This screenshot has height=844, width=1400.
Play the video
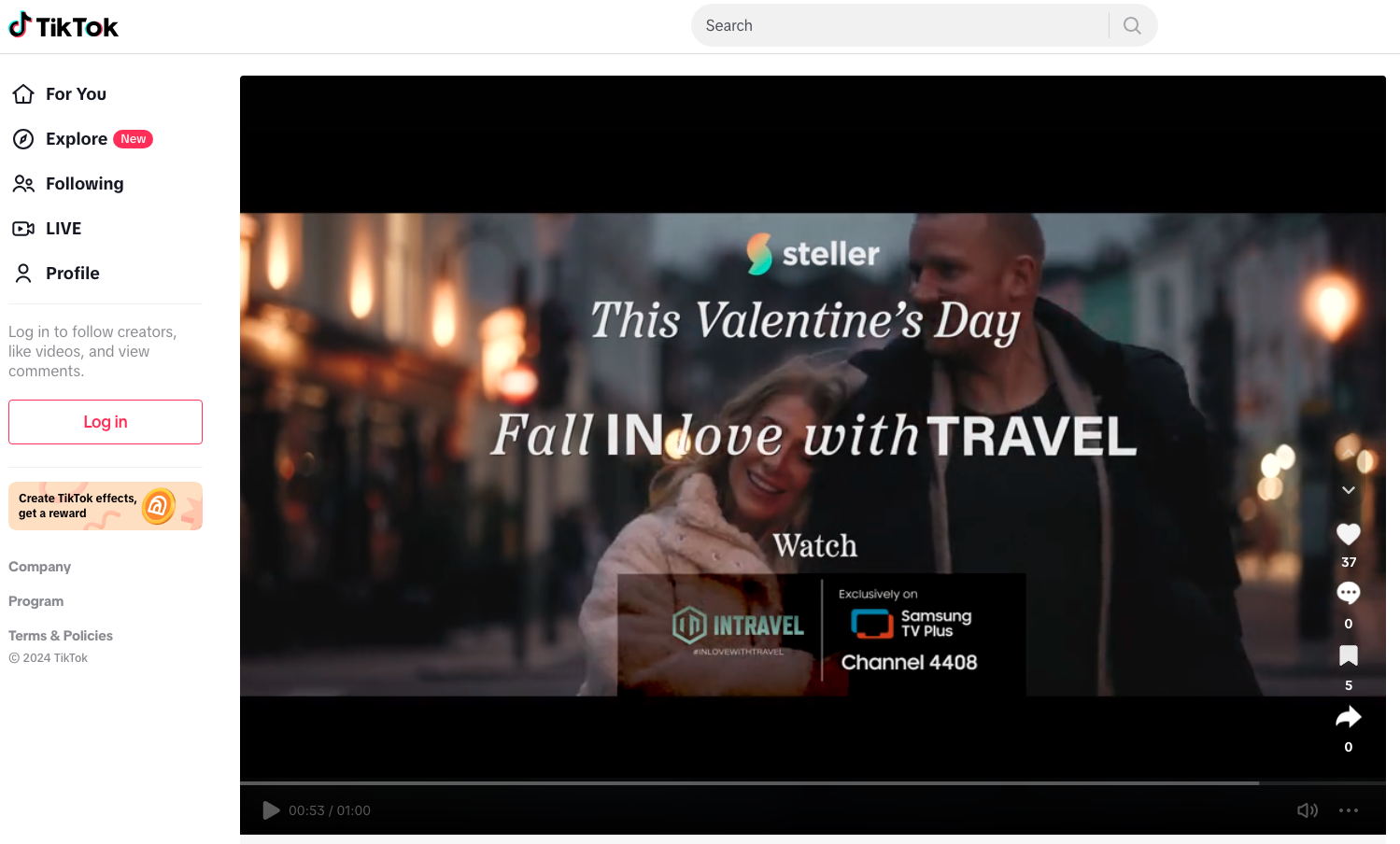pyautogui.click(x=271, y=810)
